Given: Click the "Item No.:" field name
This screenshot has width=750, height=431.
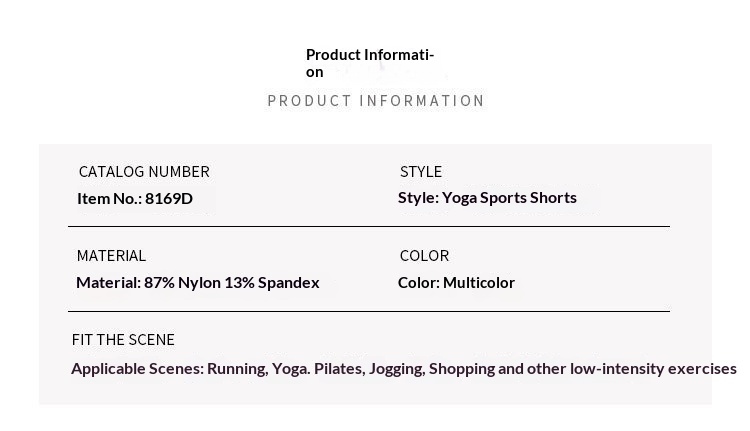Looking at the screenshot, I should [109, 198].
